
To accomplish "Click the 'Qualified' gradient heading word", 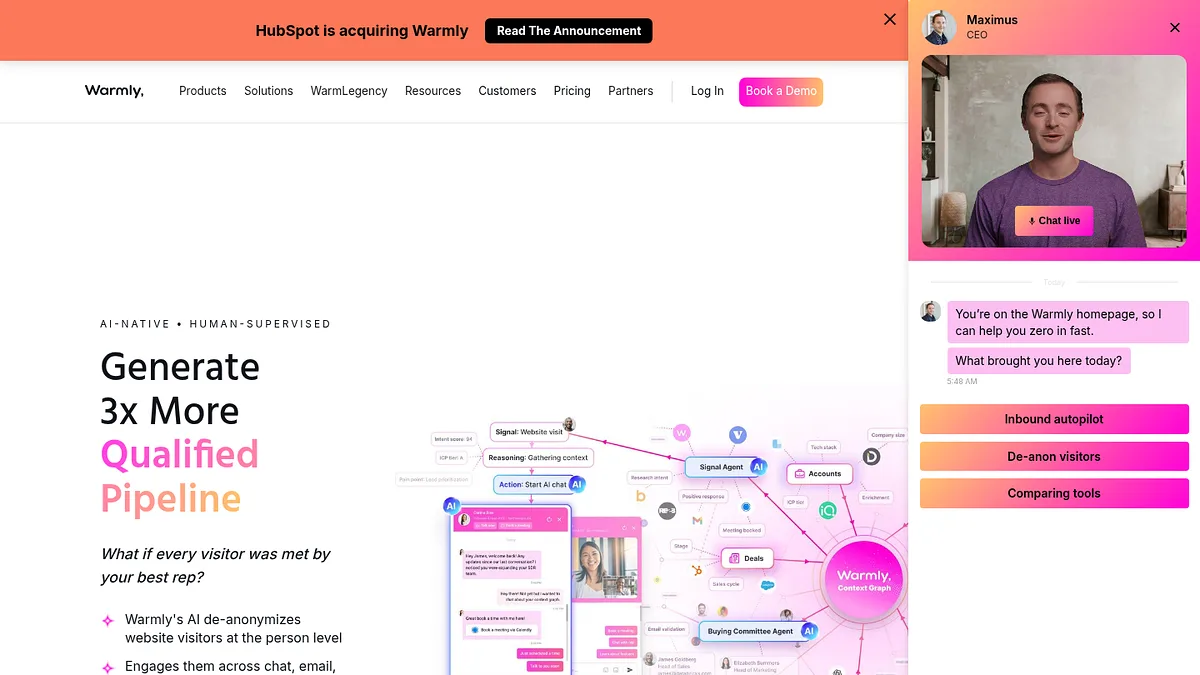I will 180,455.
